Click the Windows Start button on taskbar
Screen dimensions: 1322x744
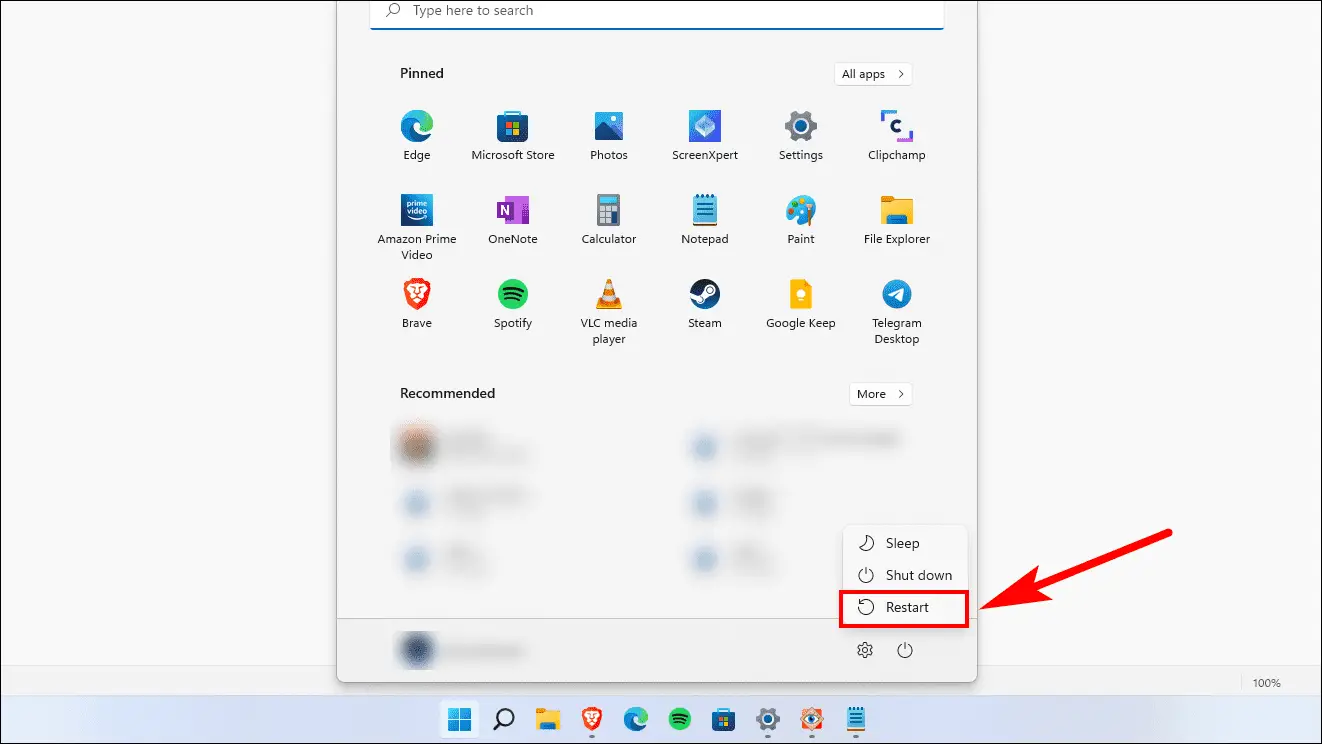pos(460,719)
